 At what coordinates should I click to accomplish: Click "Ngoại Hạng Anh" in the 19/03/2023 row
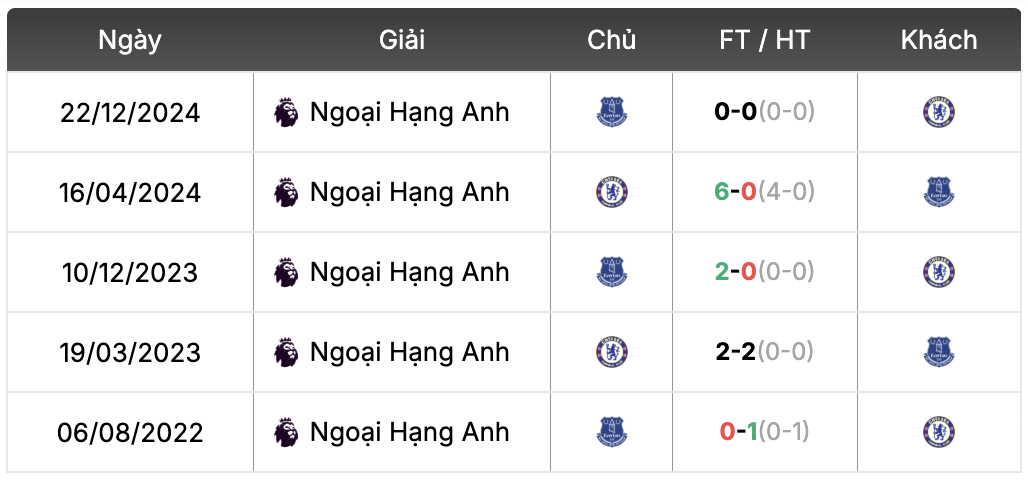pyautogui.click(x=409, y=352)
